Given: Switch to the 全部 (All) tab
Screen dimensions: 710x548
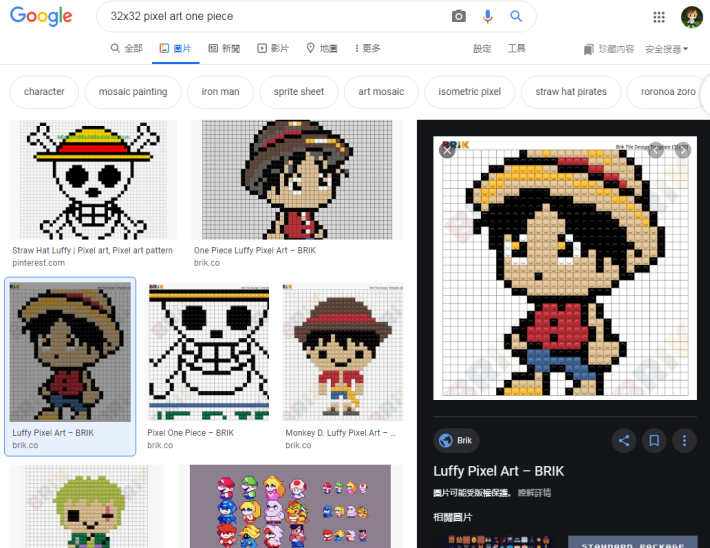Looking at the screenshot, I should (127, 48).
